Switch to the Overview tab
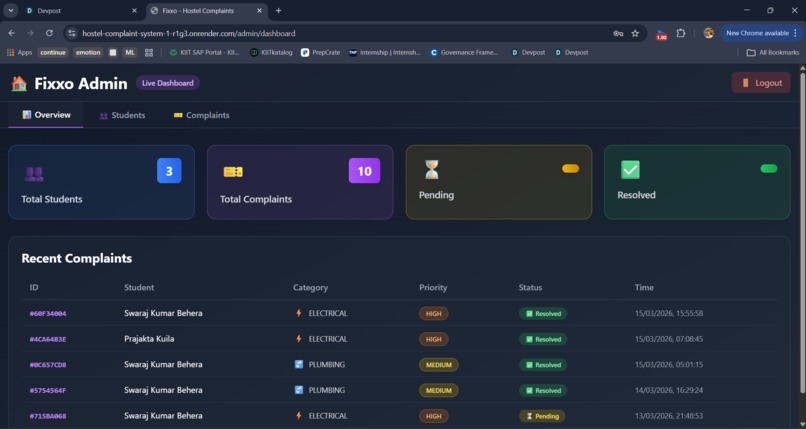806x429 pixels. [x=46, y=115]
